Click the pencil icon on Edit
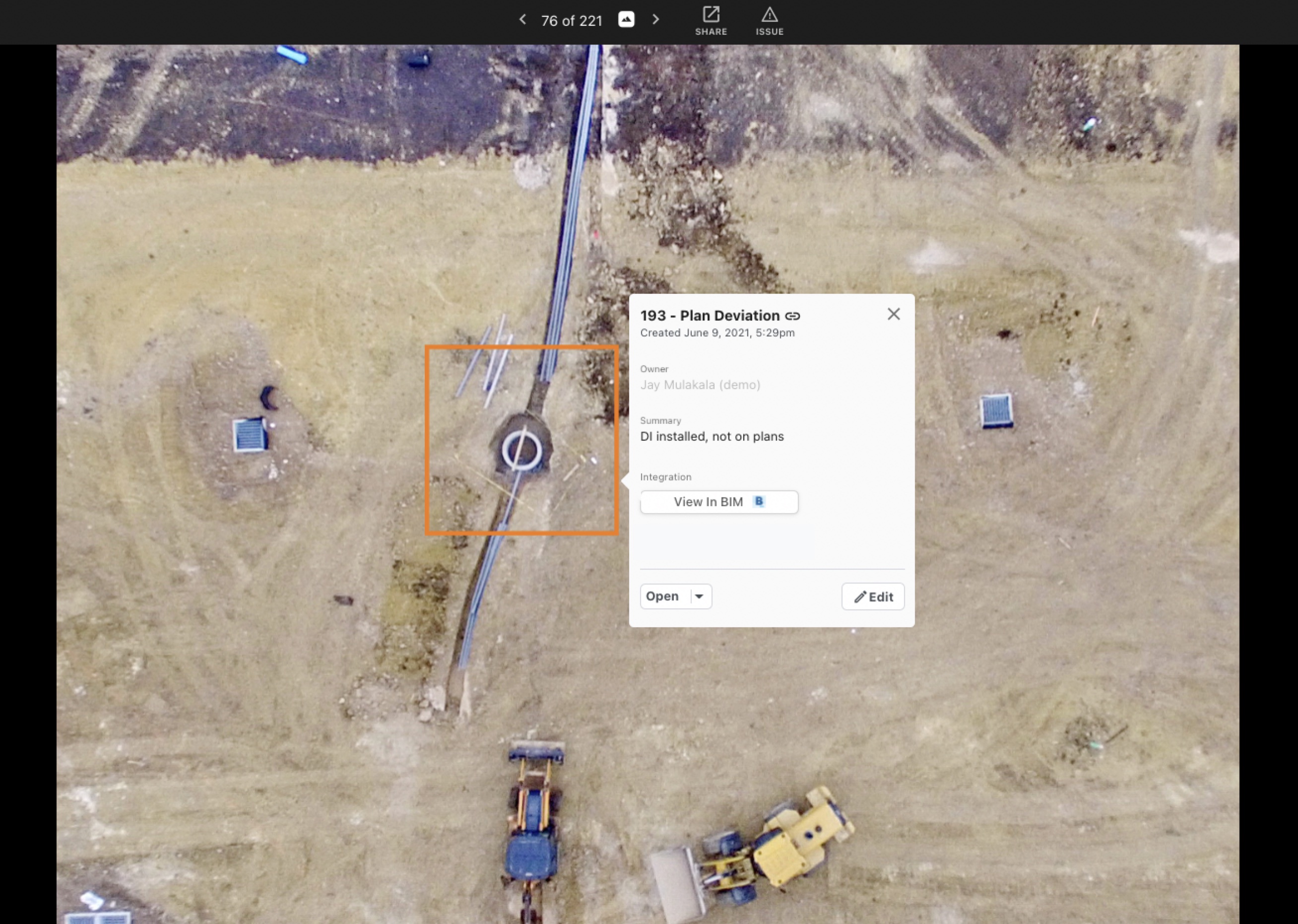The width and height of the screenshot is (1298, 924). (860, 597)
